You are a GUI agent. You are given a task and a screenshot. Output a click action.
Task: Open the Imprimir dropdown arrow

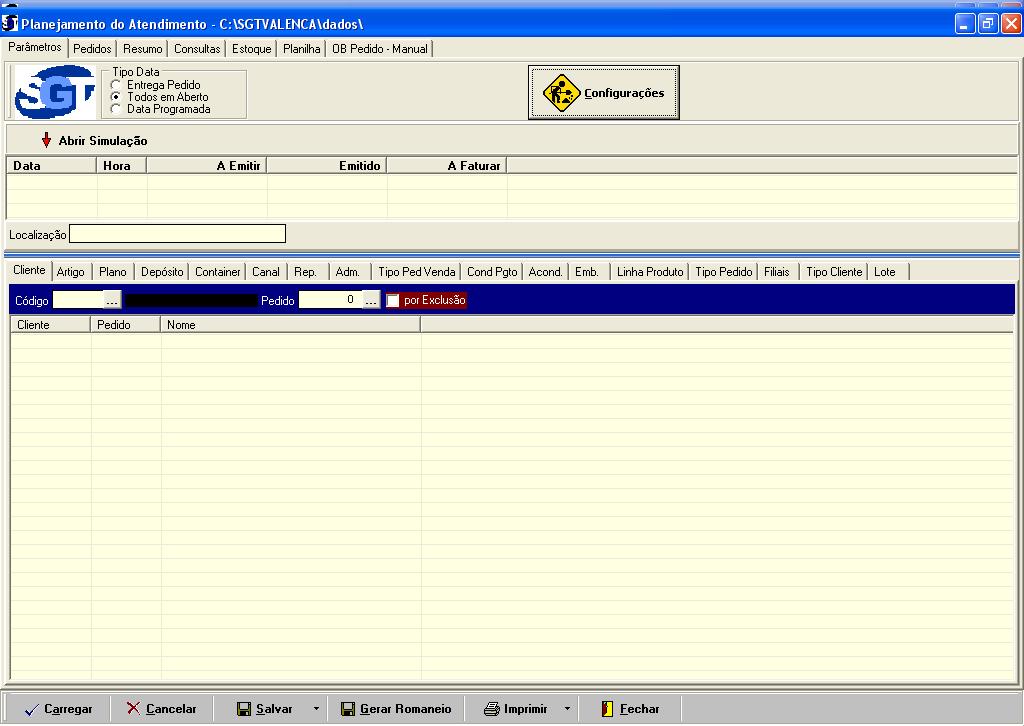566,709
